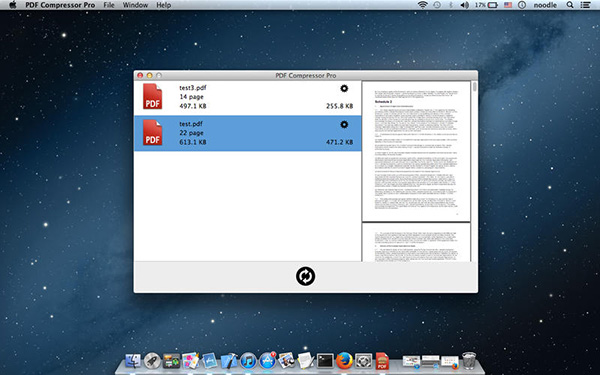Open the App Store dock icon
The width and height of the screenshot is (600, 375).
267,360
